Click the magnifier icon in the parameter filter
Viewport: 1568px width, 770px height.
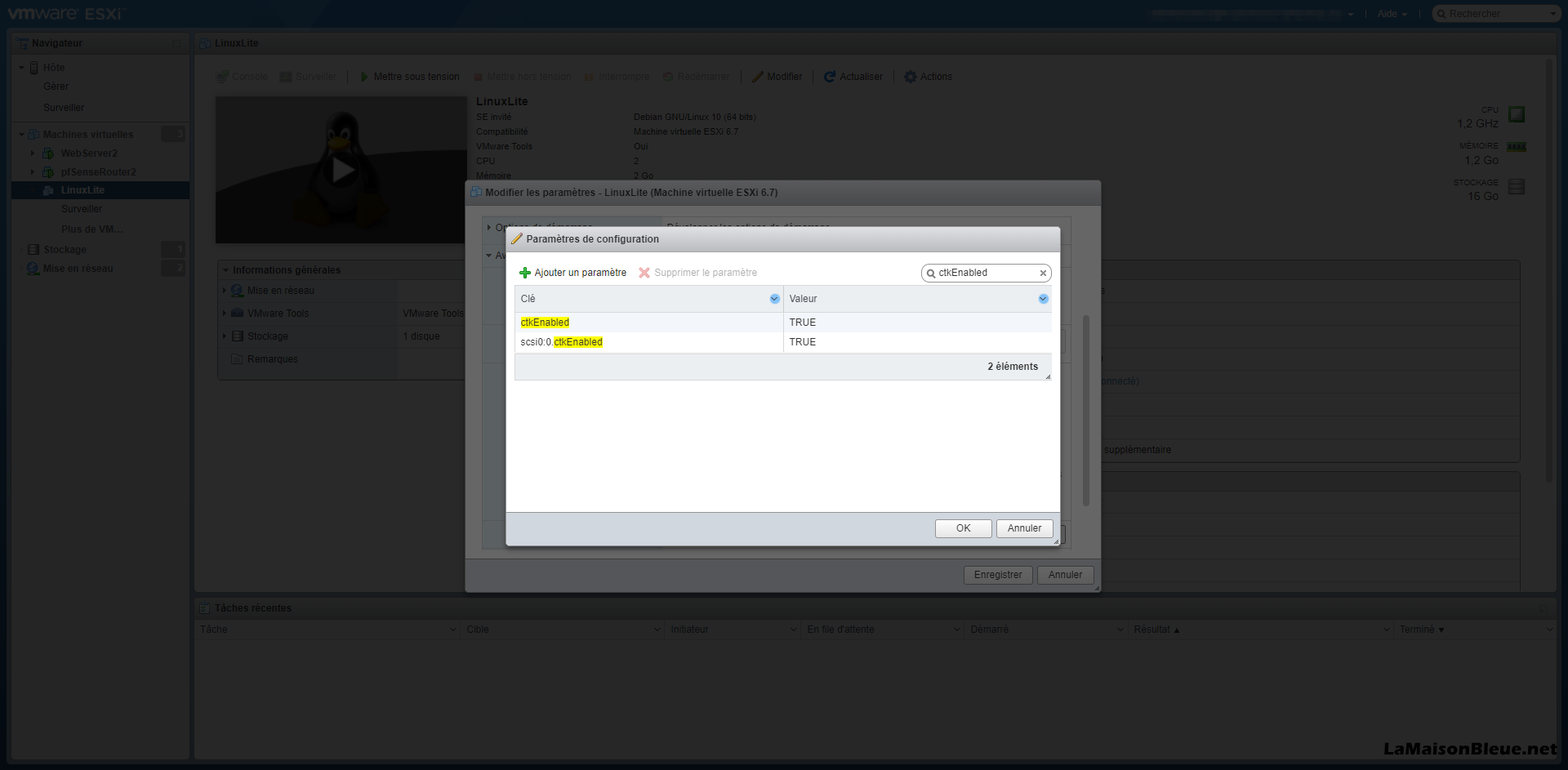click(930, 274)
